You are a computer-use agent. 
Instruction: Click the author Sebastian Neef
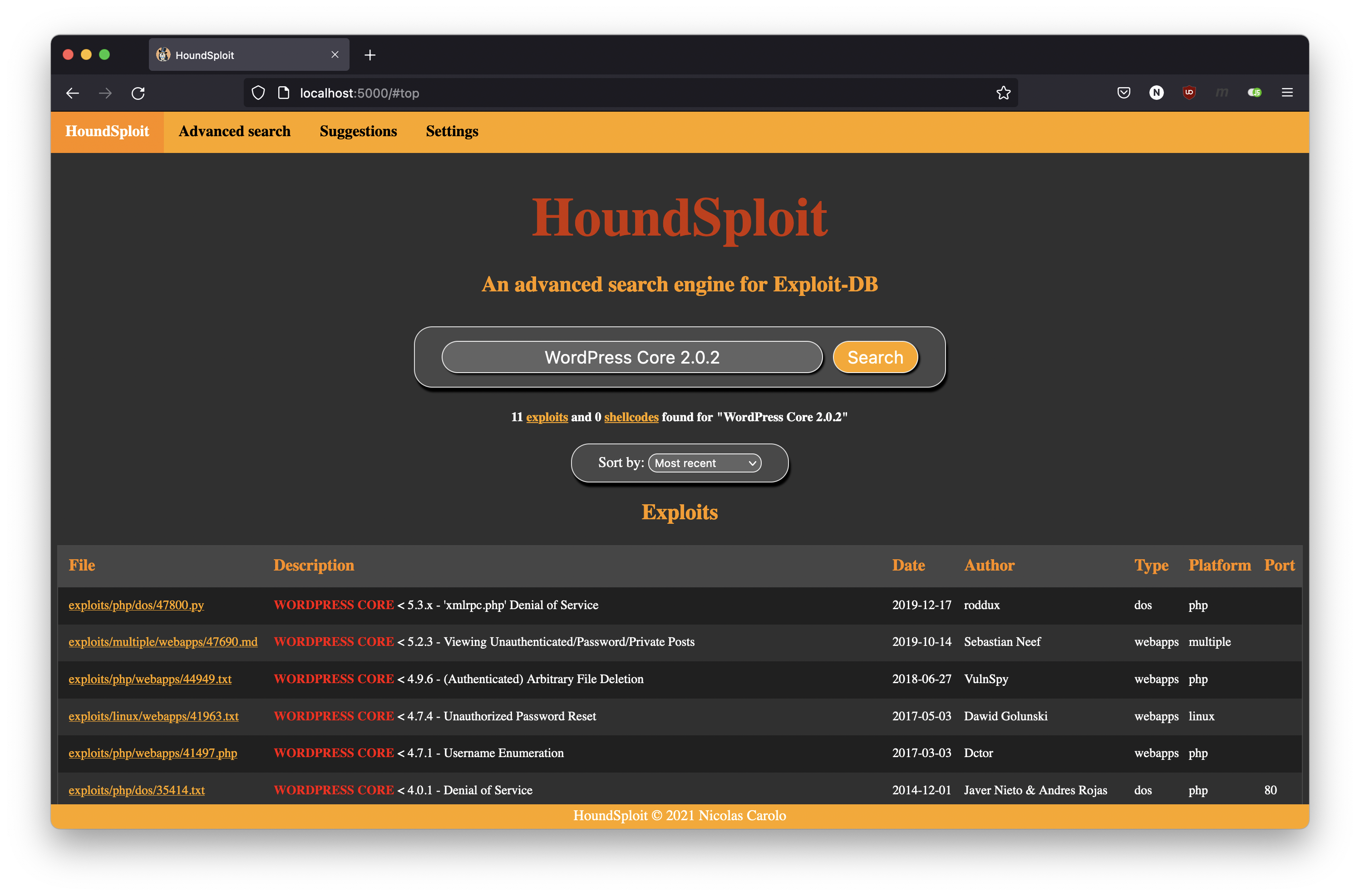pos(1002,642)
